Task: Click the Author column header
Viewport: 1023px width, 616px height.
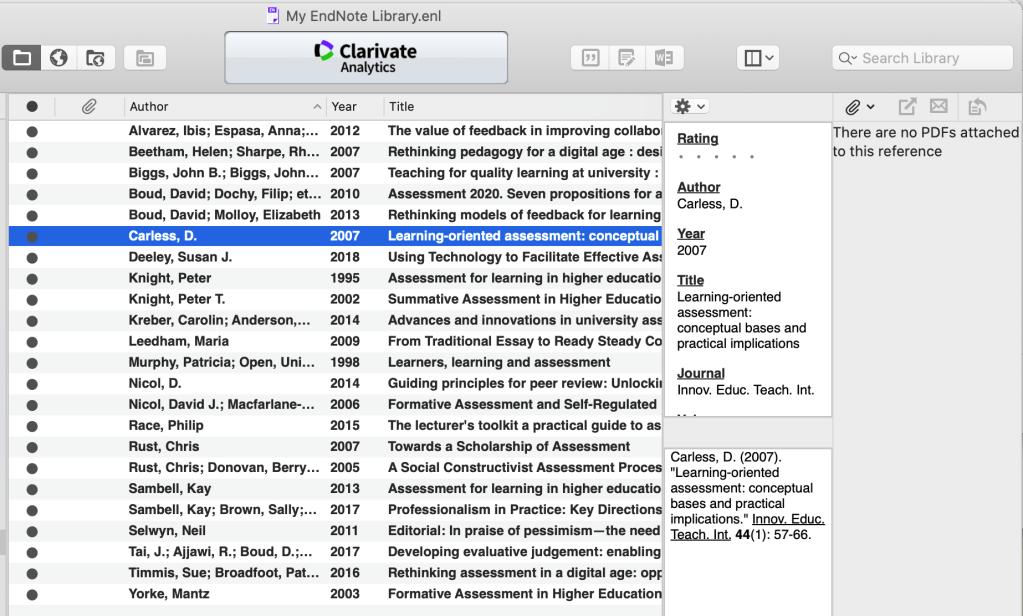Action: click(x=220, y=106)
